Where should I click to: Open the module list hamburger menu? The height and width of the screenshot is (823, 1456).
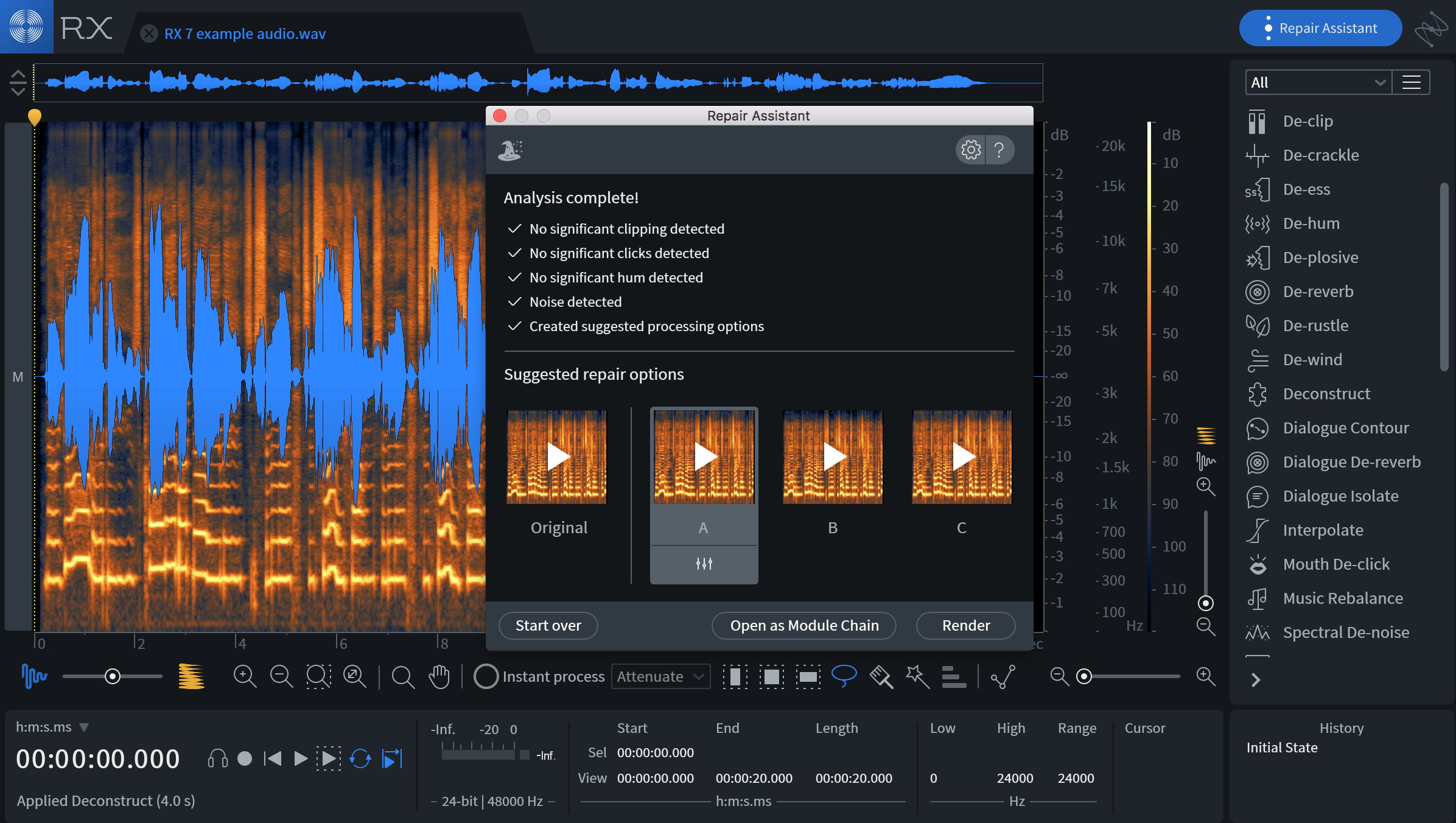(x=1411, y=82)
